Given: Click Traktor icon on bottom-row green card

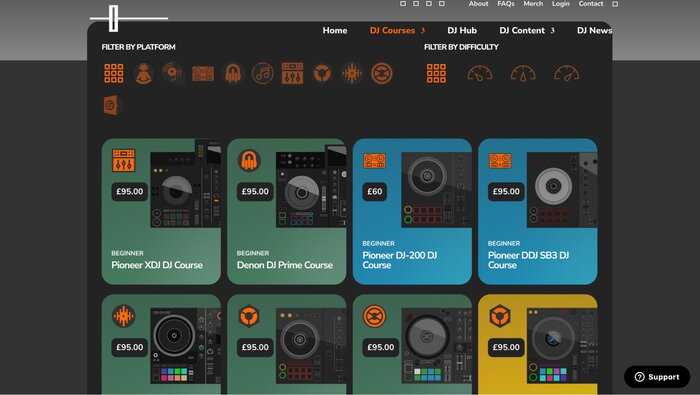Looking at the screenshot, I should pyautogui.click(x=375, y=316).
